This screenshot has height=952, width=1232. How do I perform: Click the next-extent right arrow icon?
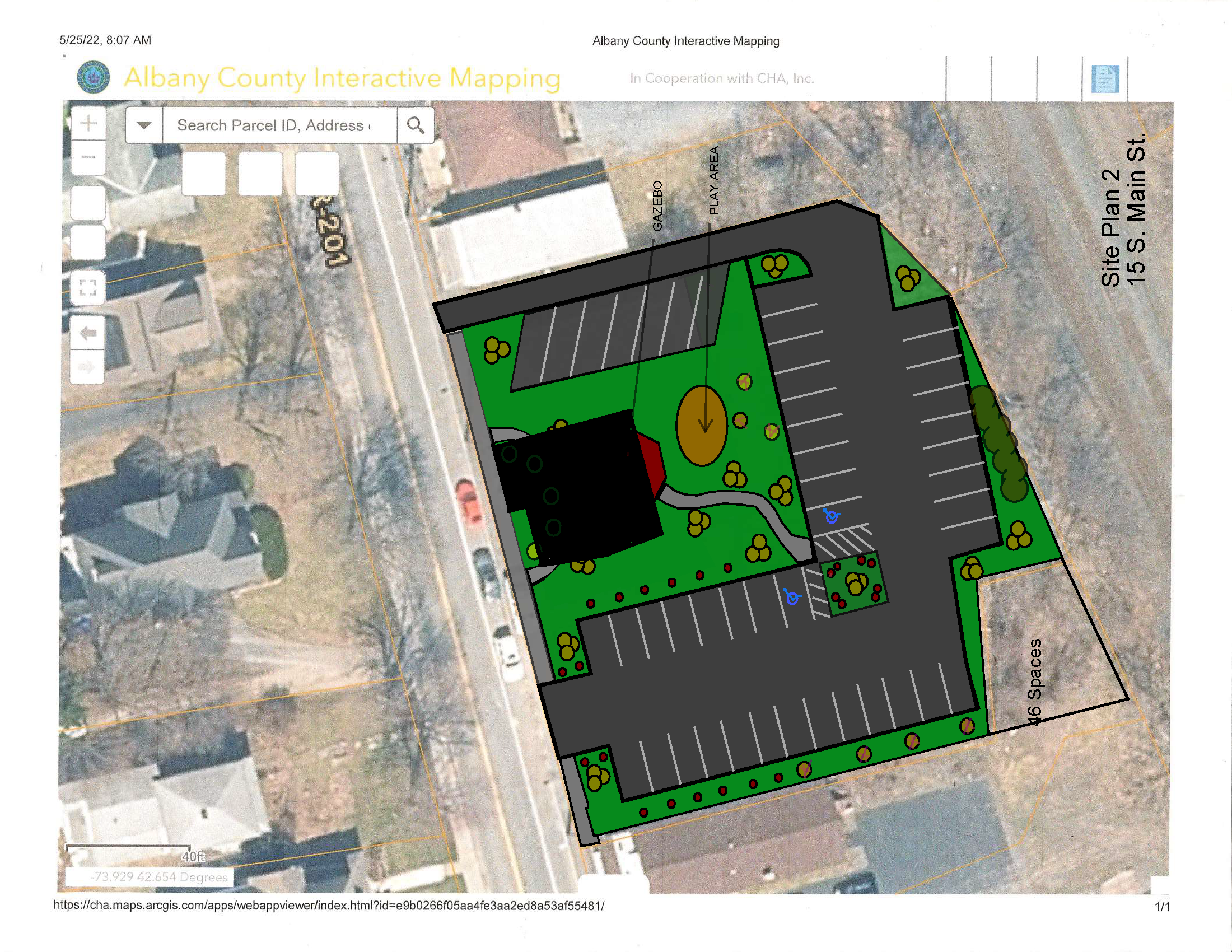pyautogui.click(x=88, y=368)
